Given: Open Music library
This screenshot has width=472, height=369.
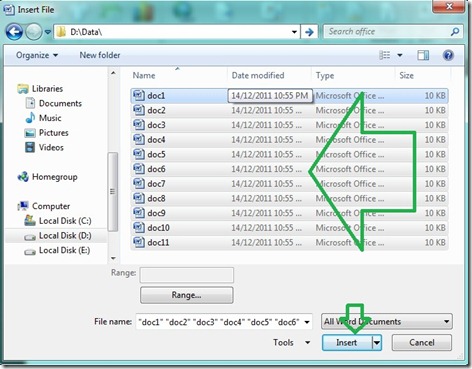Looking at the screenshot, I should click(x=50, y=118).
